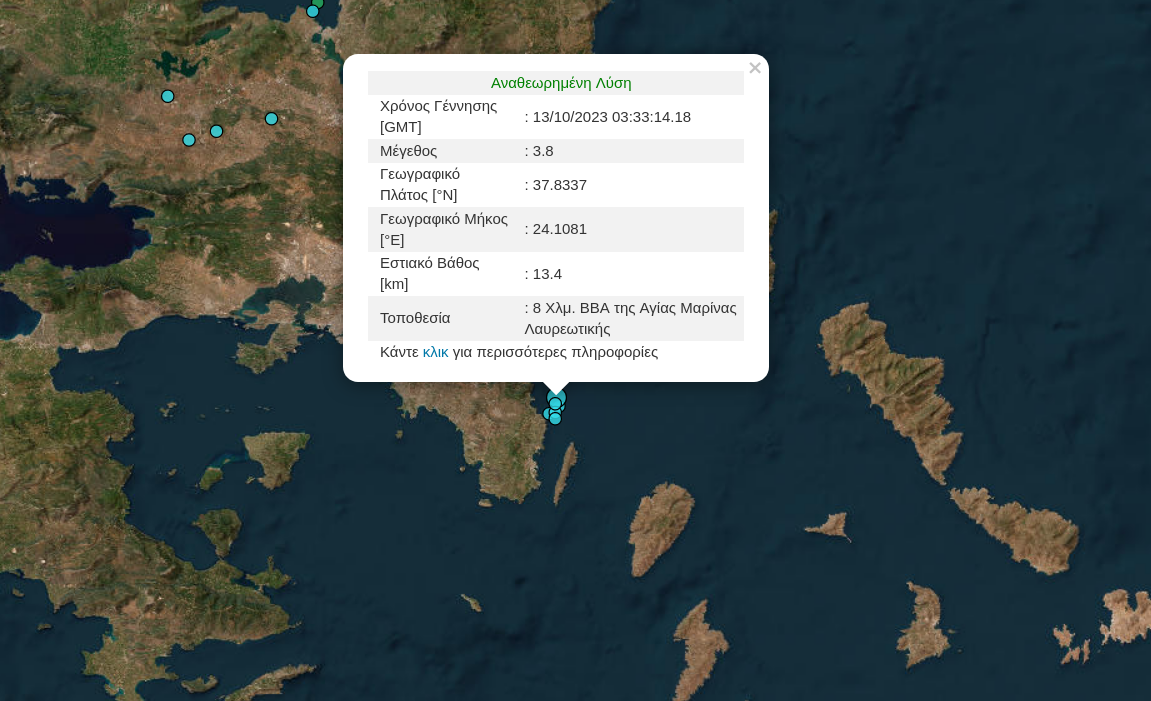
Task: Click the 'Αναθεωρημένη Λύση' popup header
Action: (x=560, y=83)
